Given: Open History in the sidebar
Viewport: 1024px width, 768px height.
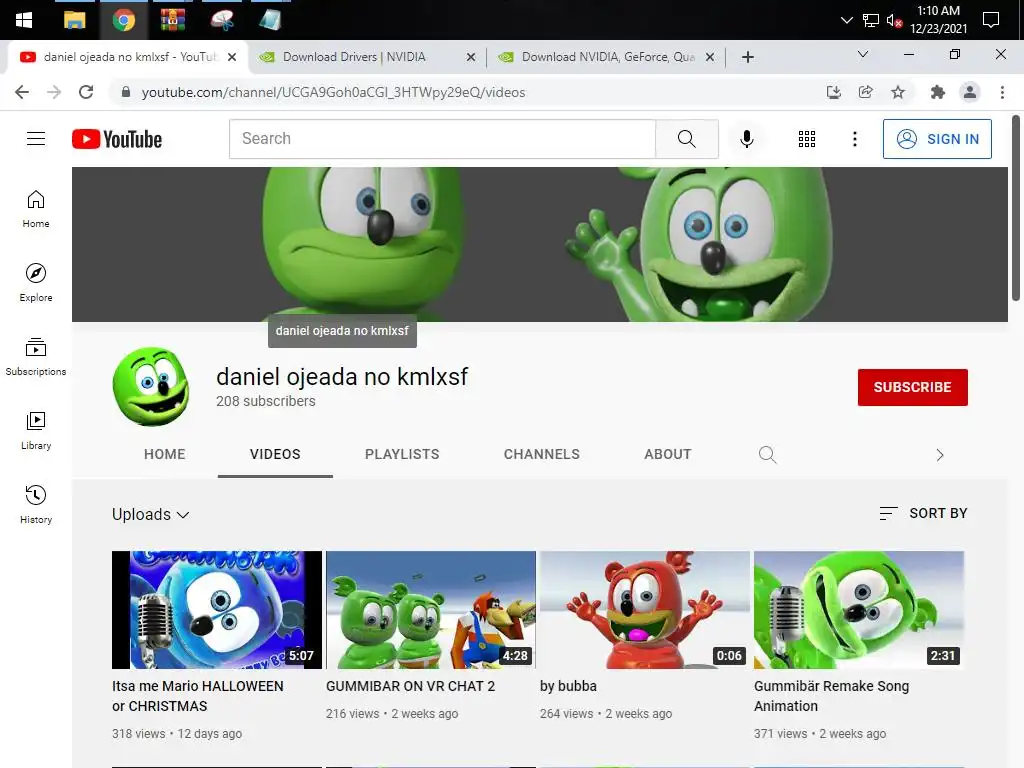Looking at the screenshot, I should (x=36, y=504).
